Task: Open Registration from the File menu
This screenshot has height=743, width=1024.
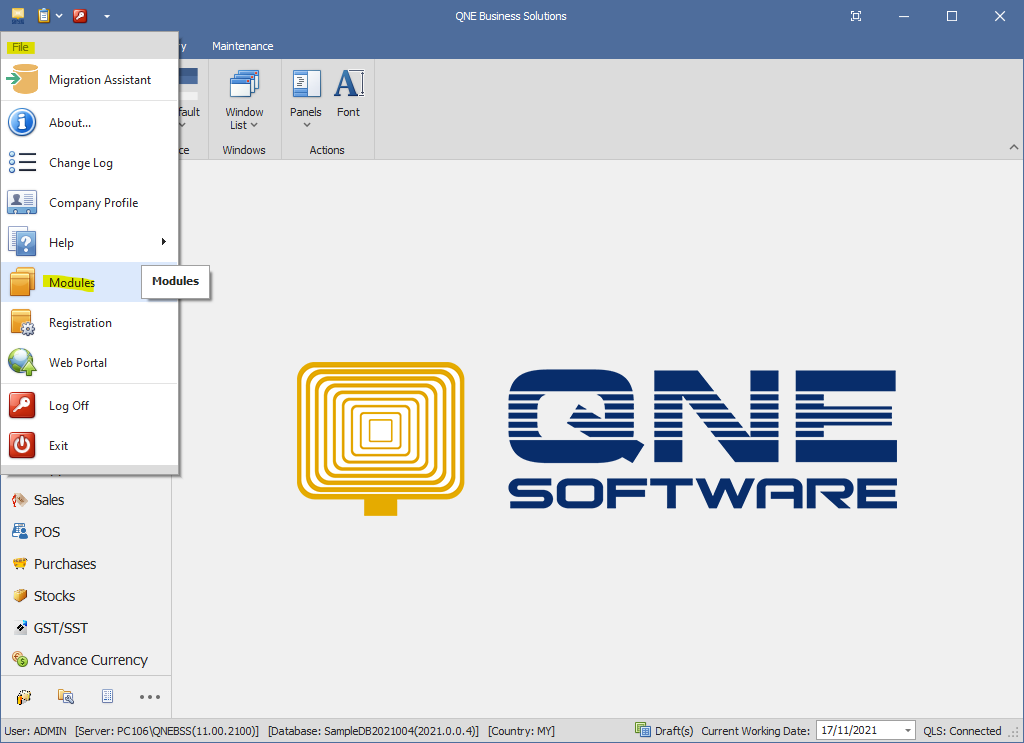Action: [x=89, y=323]
